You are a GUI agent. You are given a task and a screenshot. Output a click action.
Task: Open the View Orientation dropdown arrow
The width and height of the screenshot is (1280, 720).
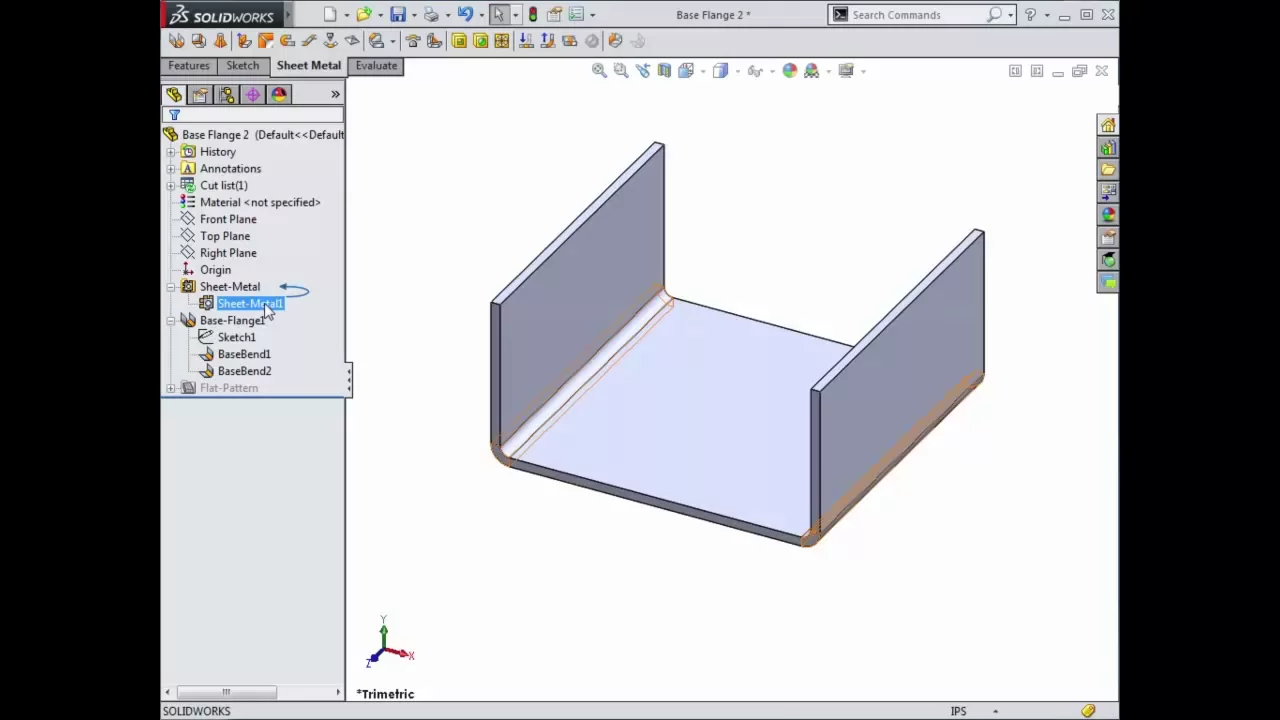click(x=702, y=71)
